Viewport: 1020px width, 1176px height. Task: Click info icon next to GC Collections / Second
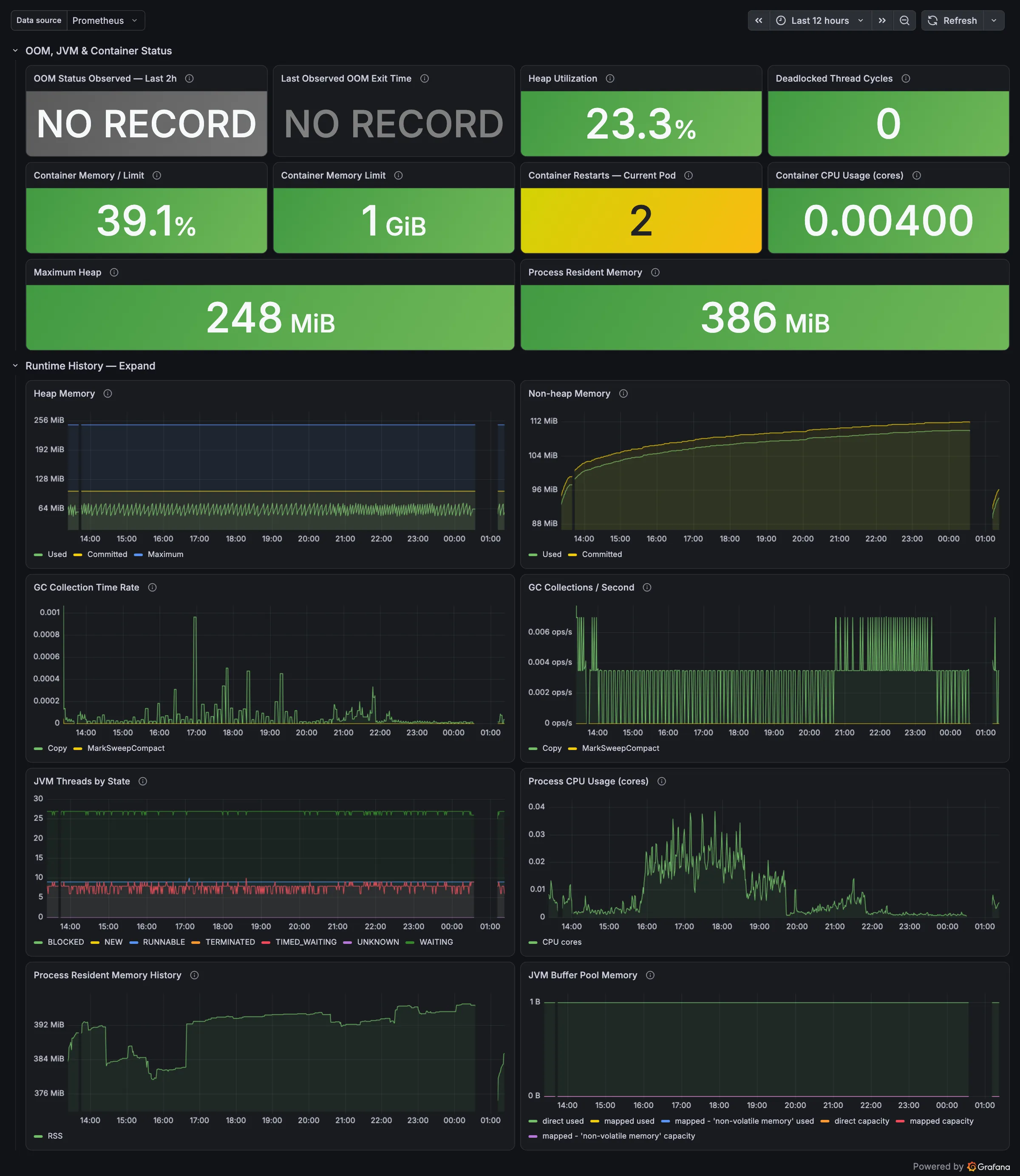(647, 587)
